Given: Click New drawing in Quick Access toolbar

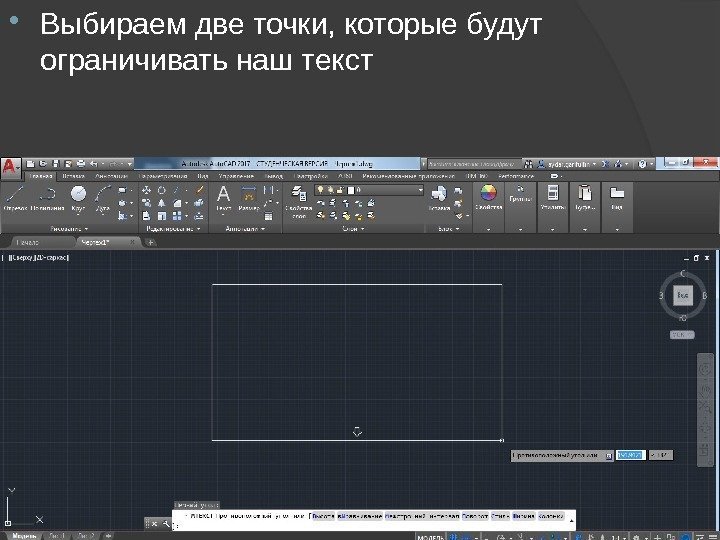Looking at the screenshot, I should (x=31, y=163).
